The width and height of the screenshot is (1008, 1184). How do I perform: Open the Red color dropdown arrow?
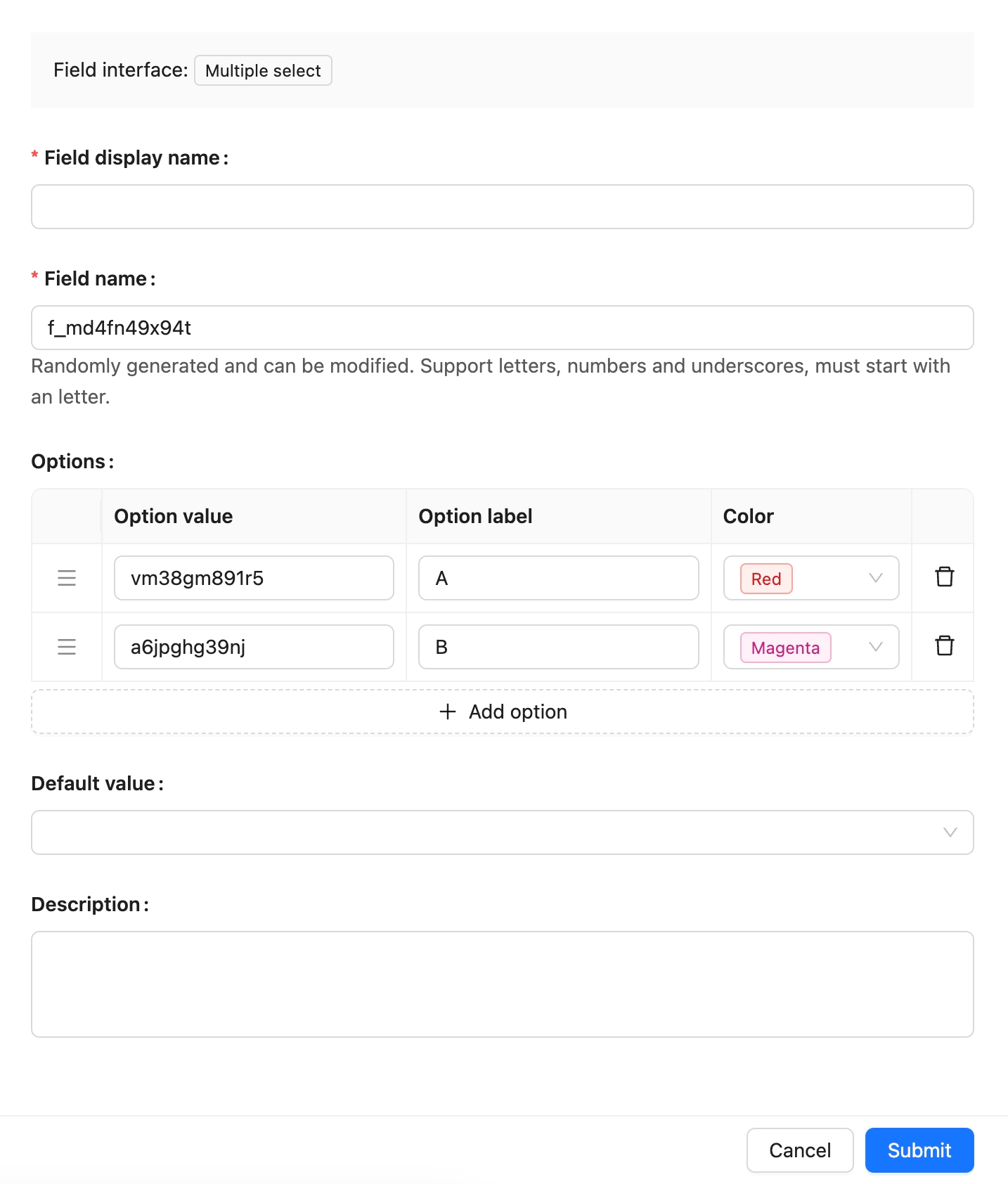click(875, 578)
